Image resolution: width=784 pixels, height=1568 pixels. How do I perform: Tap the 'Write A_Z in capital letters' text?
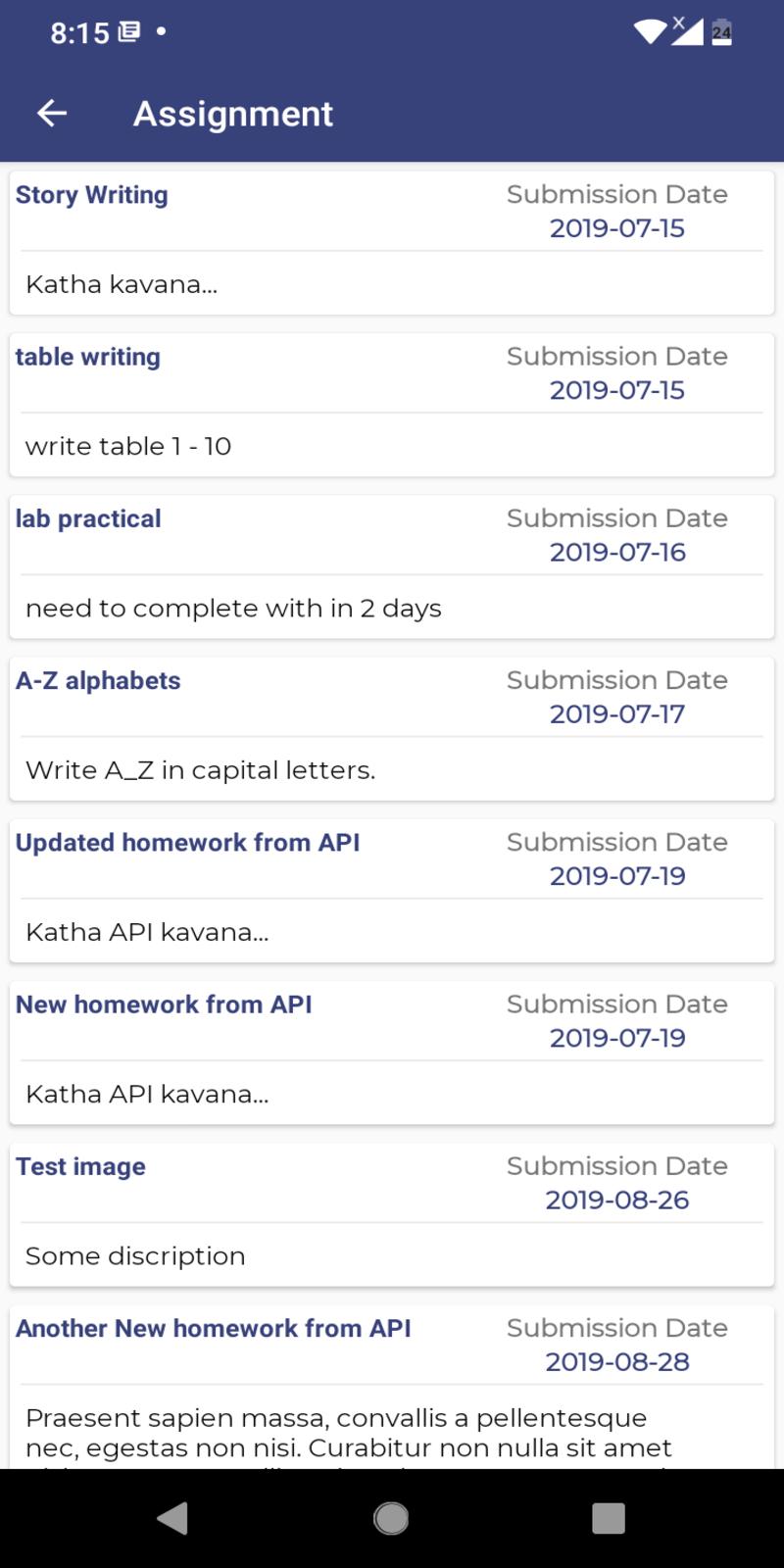click(x=200, y=770)
